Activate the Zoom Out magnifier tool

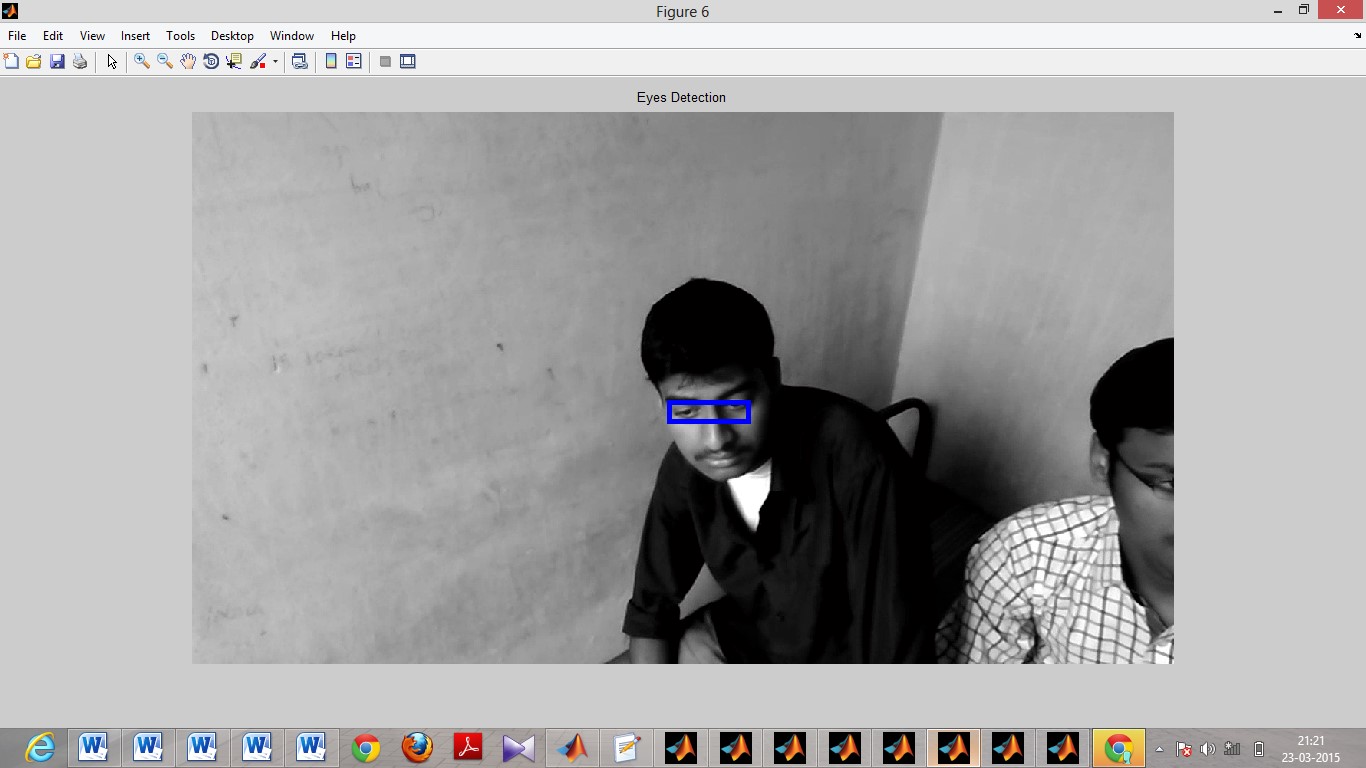tap(165, 62)
